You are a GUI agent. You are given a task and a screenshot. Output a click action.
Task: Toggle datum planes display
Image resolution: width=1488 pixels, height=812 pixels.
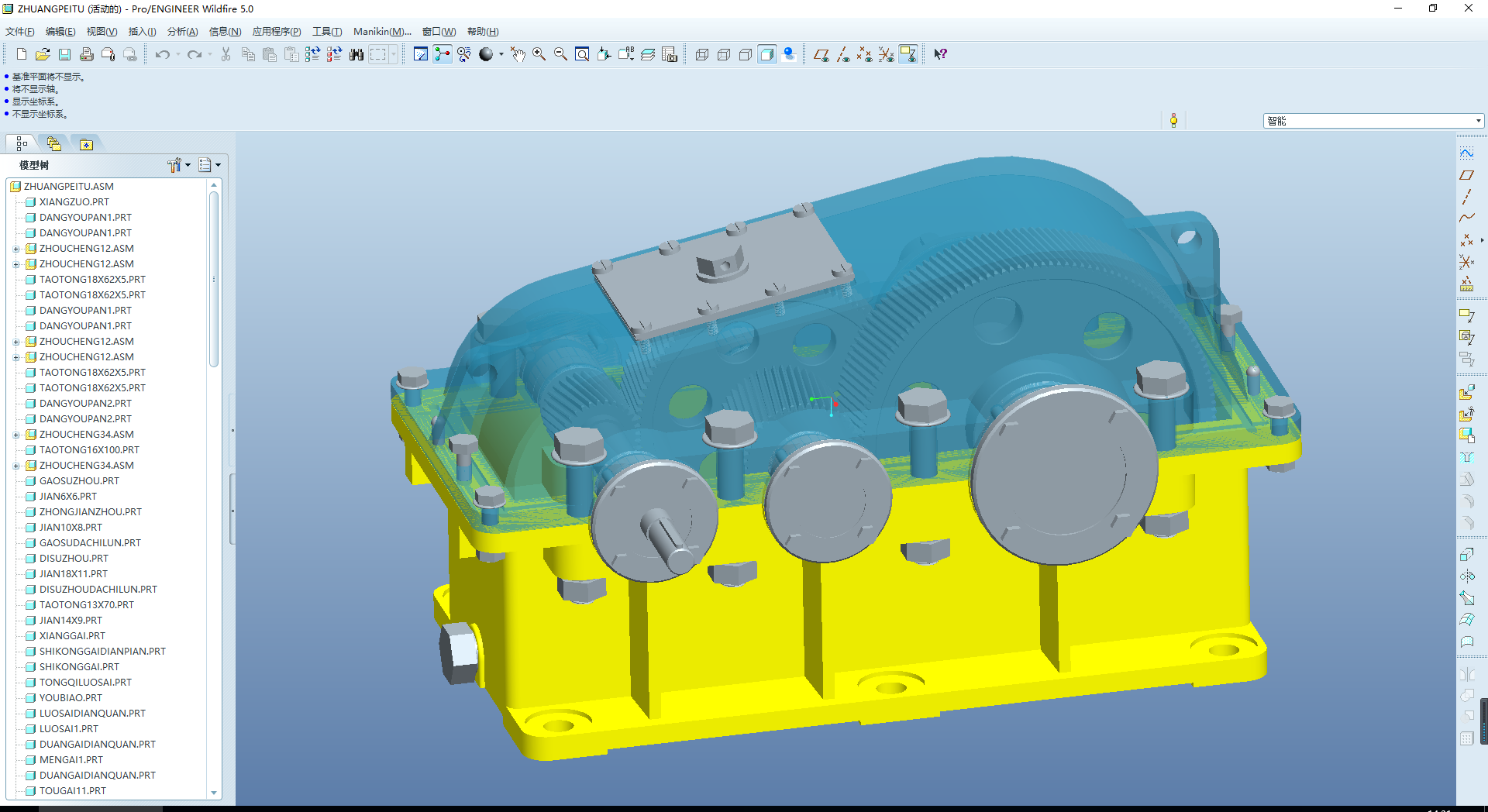[821, 54]
